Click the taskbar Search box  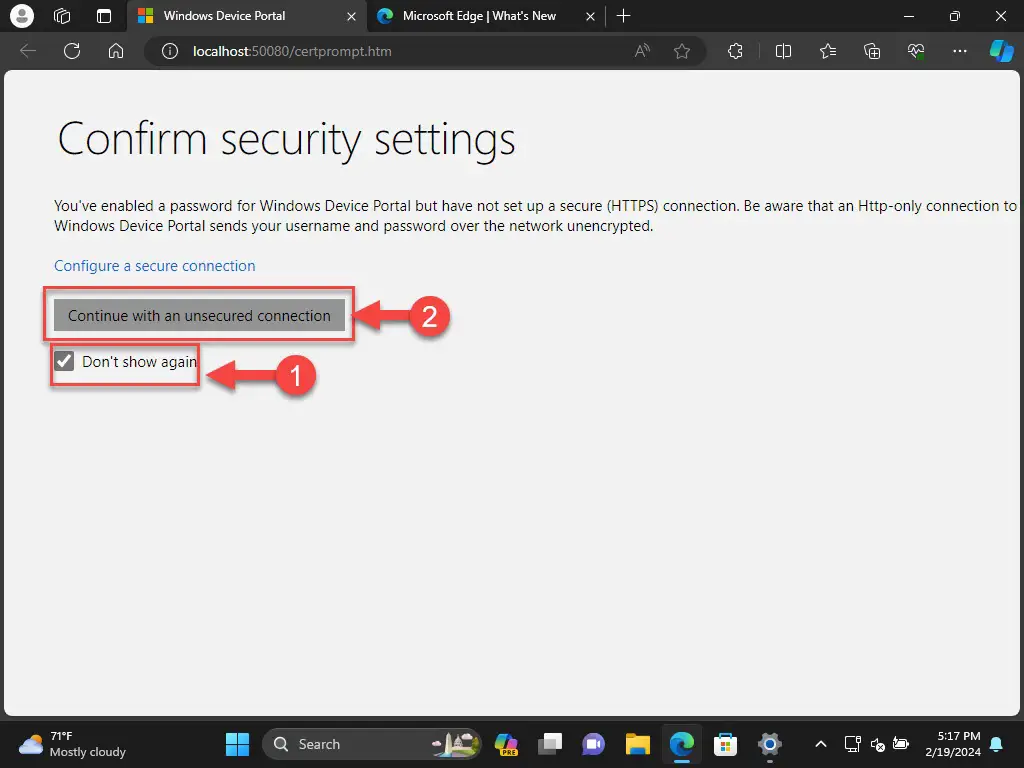click(x=372, y=744)
